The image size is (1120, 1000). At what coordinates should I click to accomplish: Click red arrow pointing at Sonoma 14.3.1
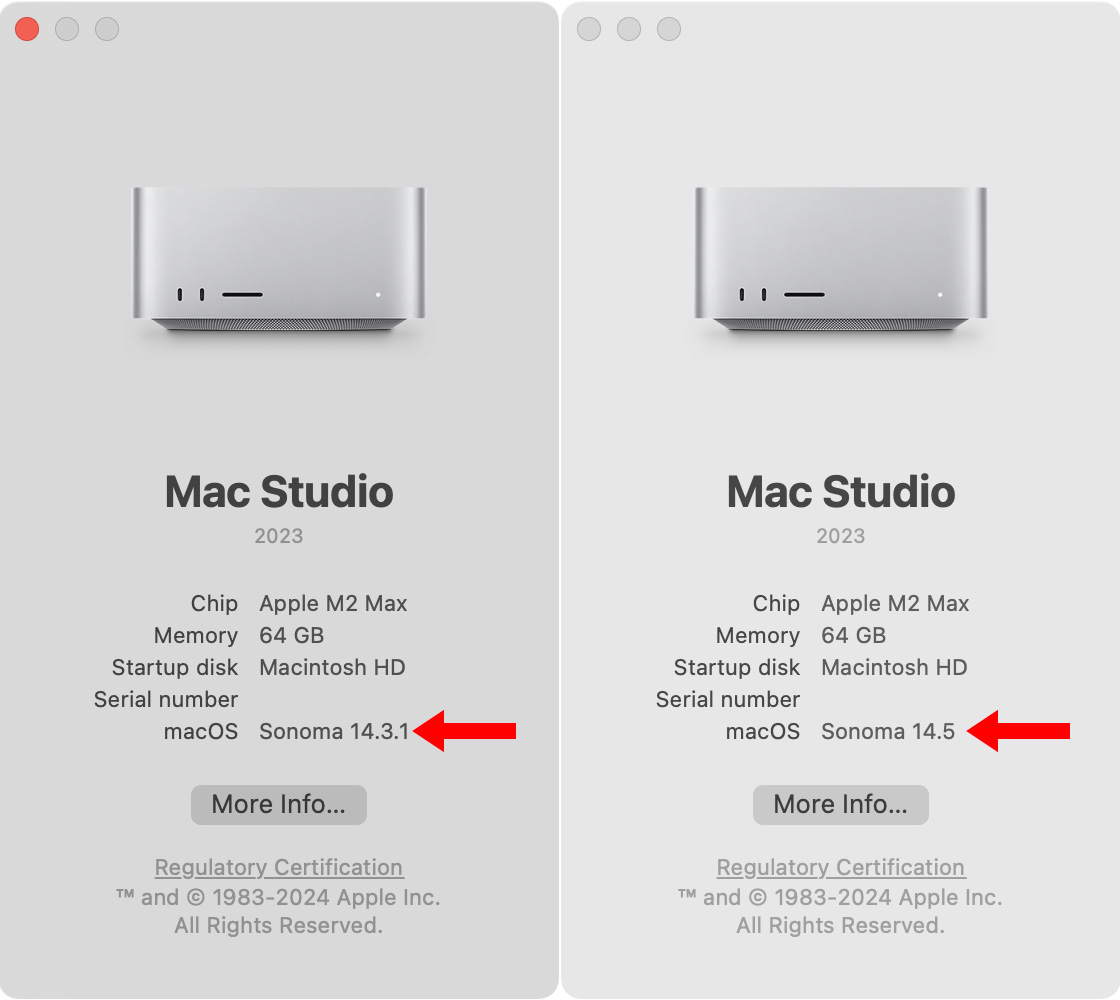pos(464,731)
